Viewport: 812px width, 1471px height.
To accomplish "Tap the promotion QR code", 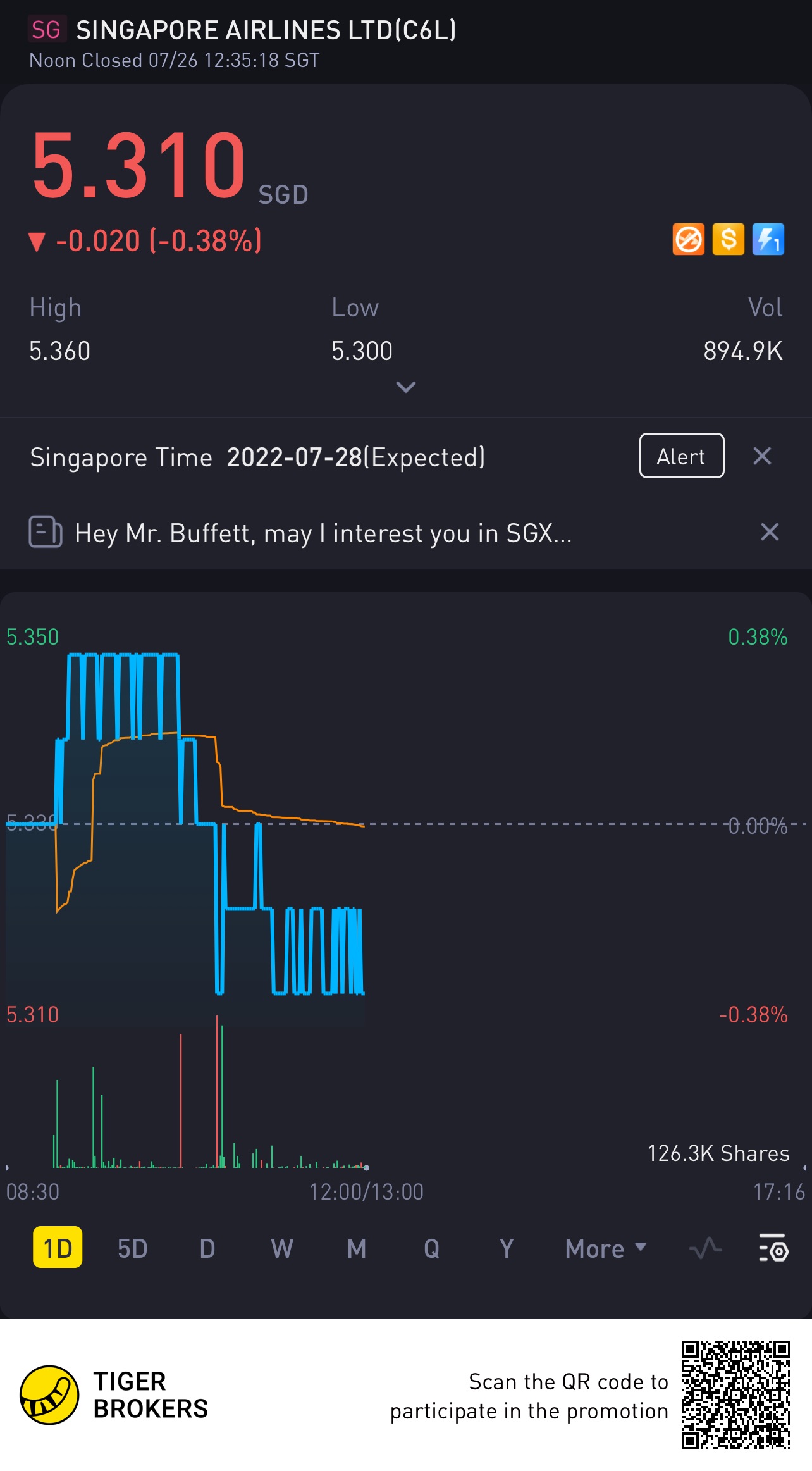I will (736, 1394).
